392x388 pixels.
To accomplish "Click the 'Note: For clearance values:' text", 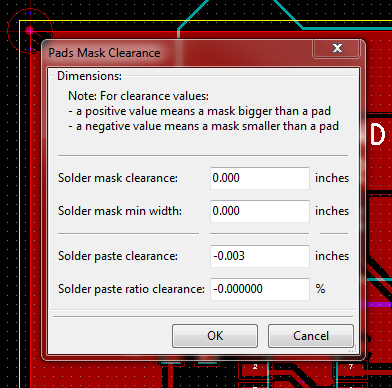I will pyautogui.click(x=138, y=96).
